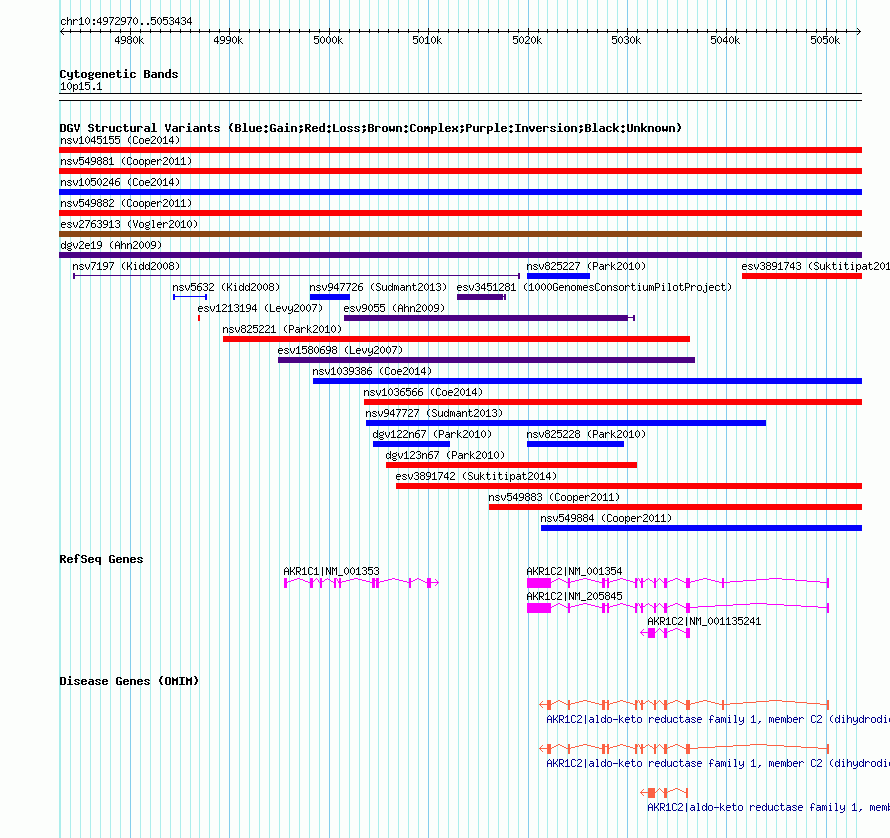Click the 5000k mark on the ruler

coord(329,40)
